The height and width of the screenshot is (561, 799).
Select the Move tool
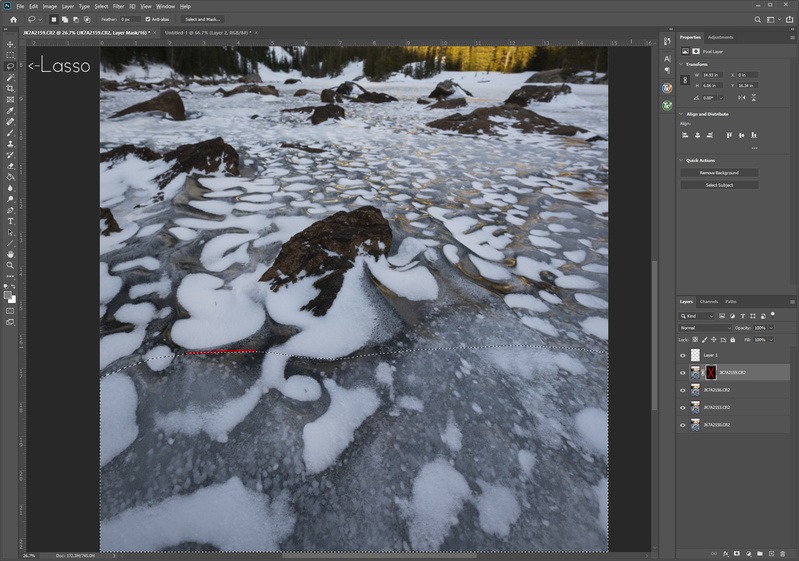click(x=10, y=44)
